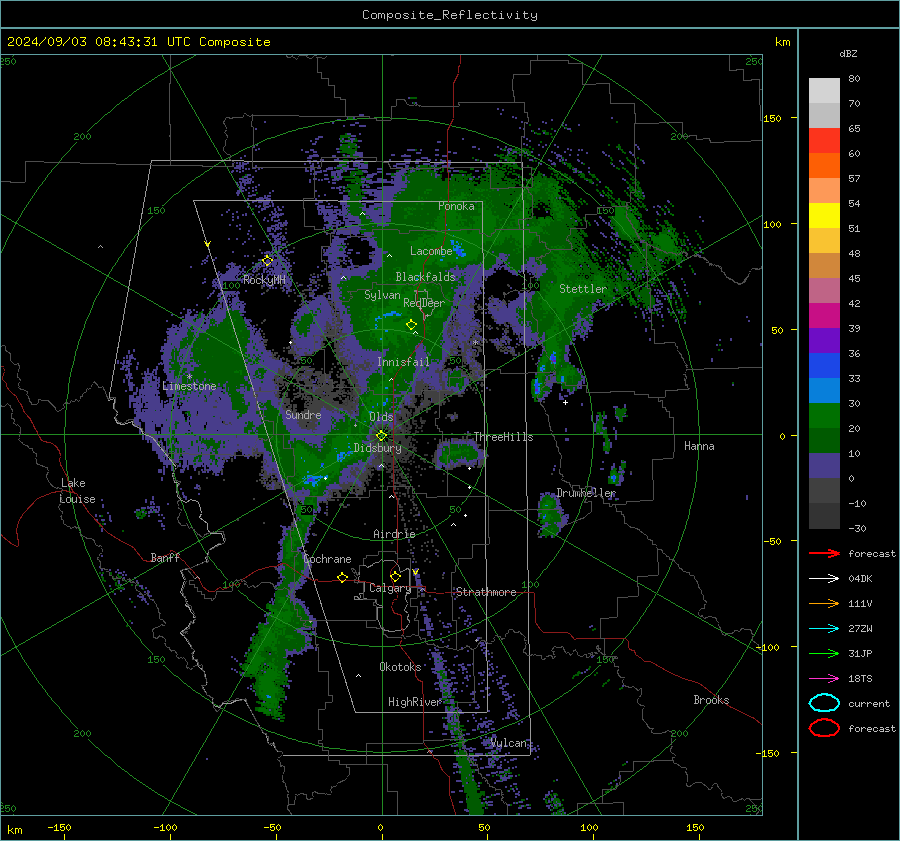Pick the violet swatch beside 39
Image resolution: width=900 pixels, height=841 pixels.
[x=824, y=340]
